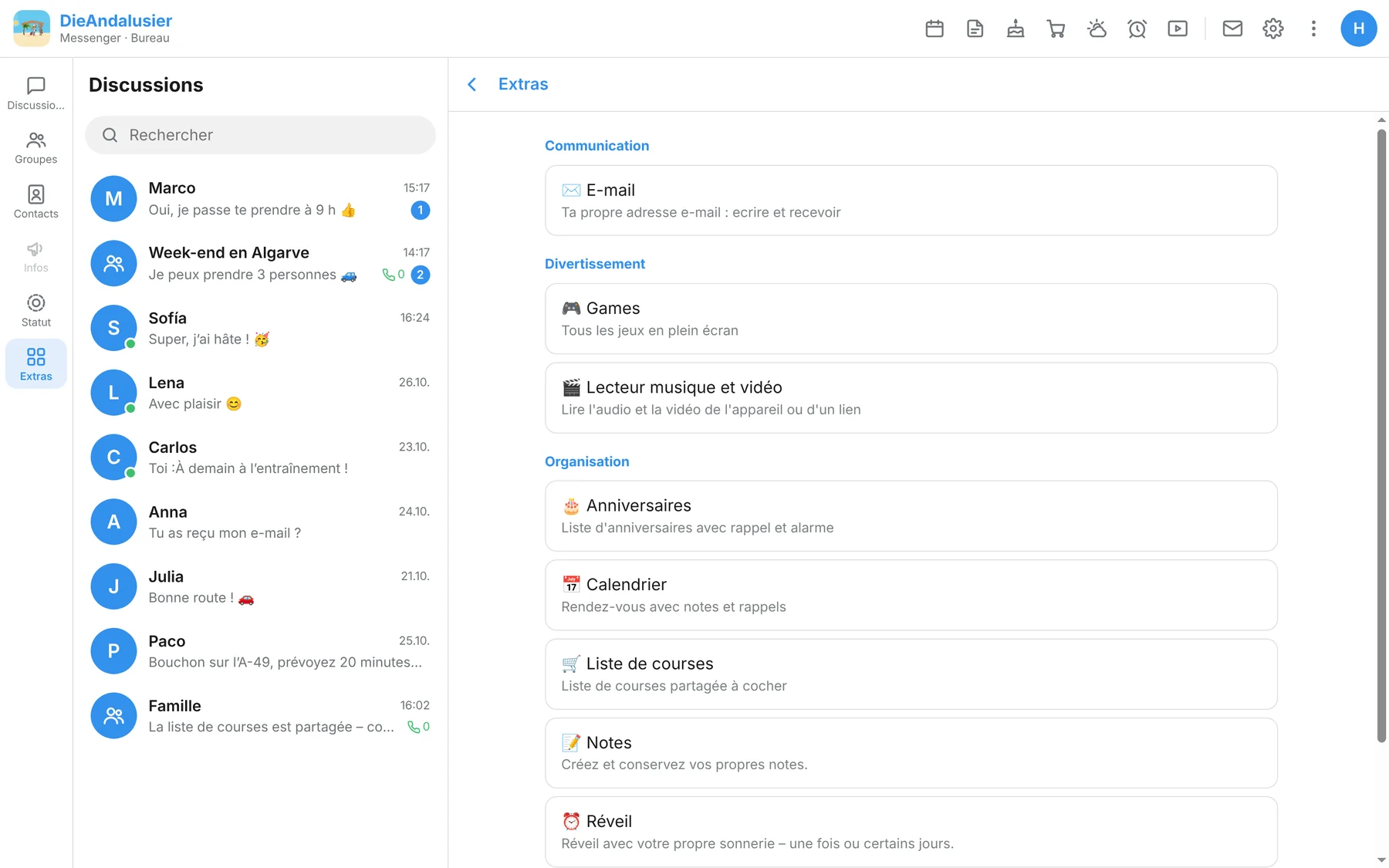1389x868 pixels.
Task: Open the Réveil extras card
Action: [x=911, y=832]
